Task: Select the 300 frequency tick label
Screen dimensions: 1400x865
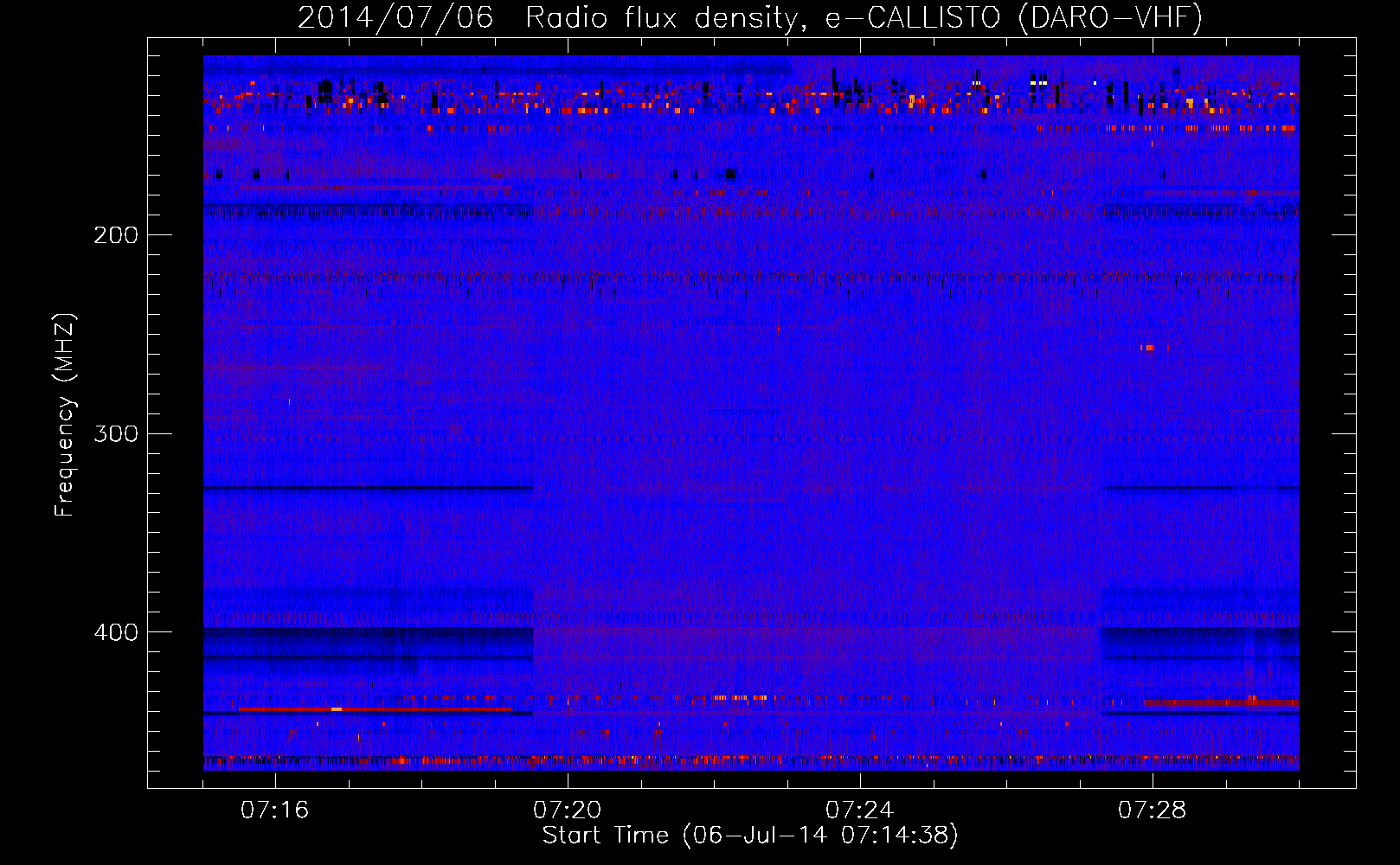Action: pyautogui.click(x=116, y=433)
